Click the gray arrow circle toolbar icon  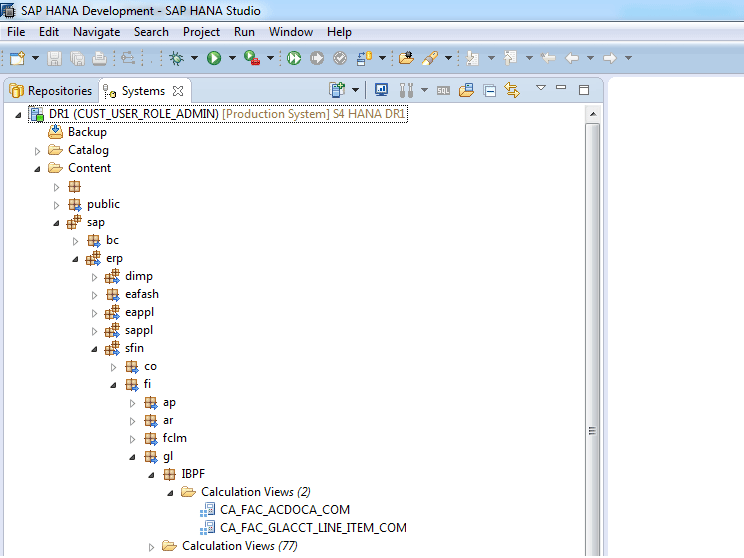(x=317, y=58)
